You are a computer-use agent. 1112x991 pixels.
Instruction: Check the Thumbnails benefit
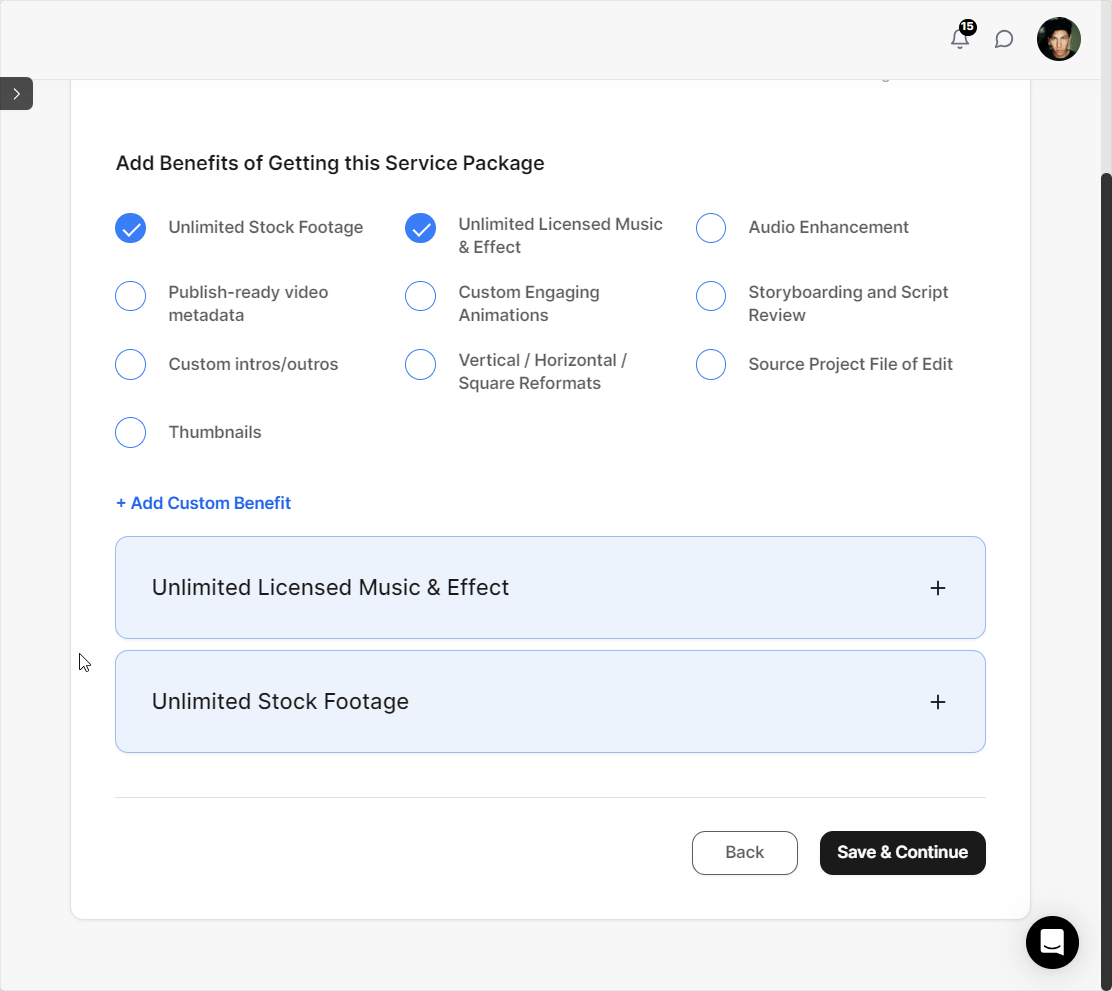pyautogui.click(x=130, y=433)
